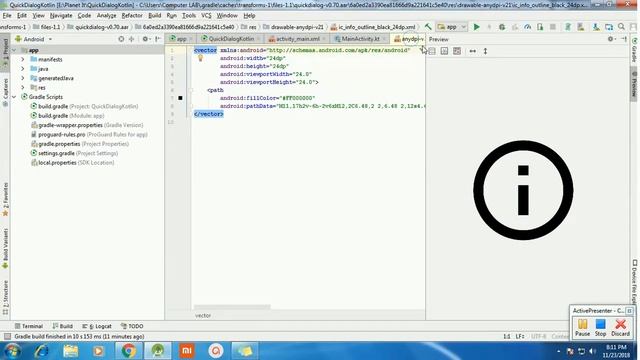Screen dimensions: 640x360
Task: Toggle the Captures side panel
Action: pyautogui.click(x=5, y=92)
